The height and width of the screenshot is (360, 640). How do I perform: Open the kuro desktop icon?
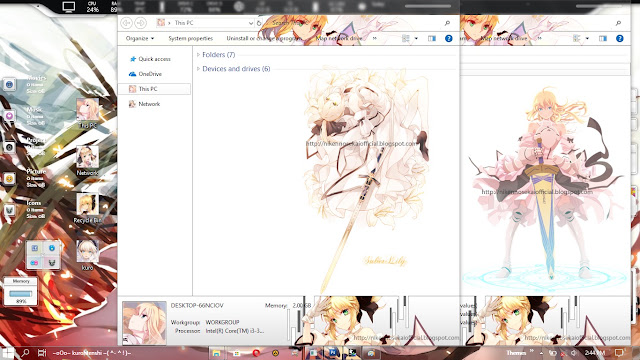tap(87, 255)
